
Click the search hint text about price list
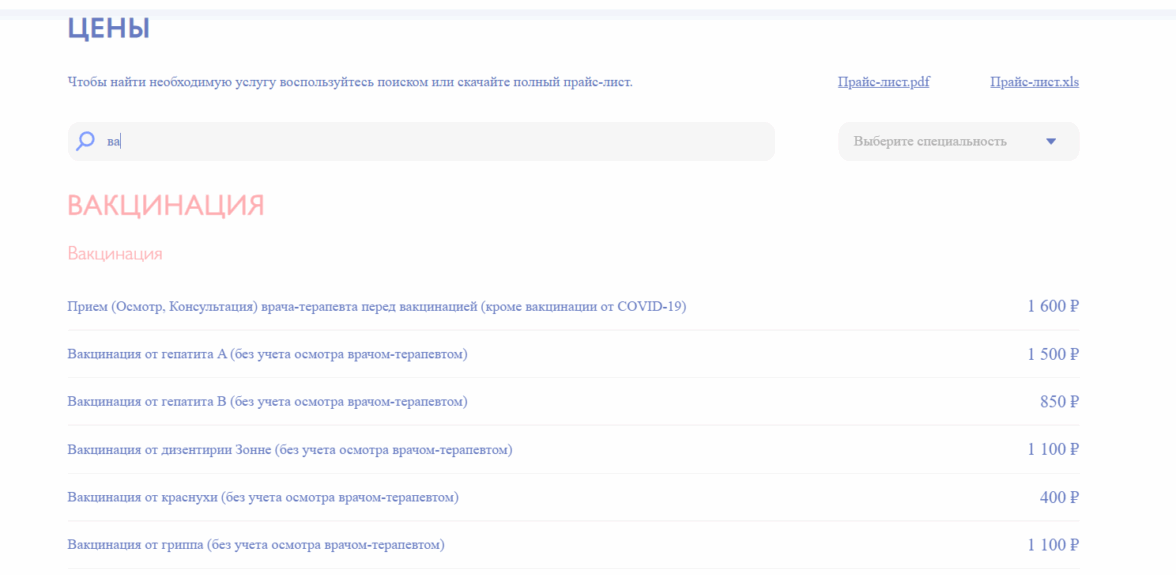tap(350, 82)
